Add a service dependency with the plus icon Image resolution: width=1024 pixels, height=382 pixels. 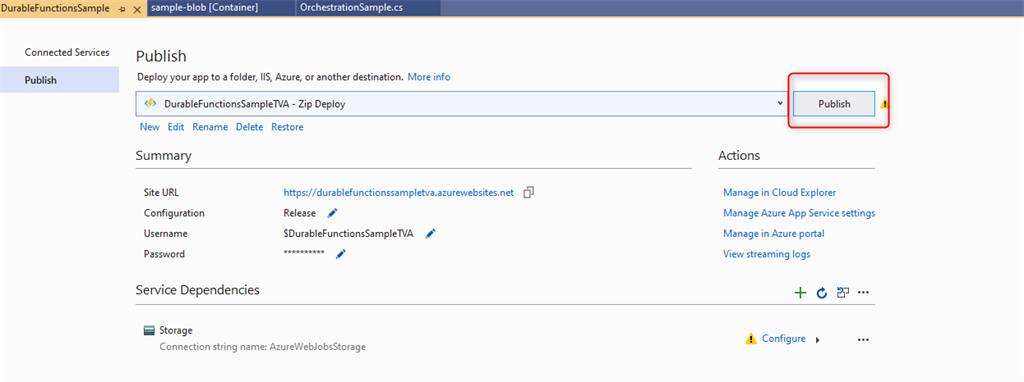coord(800,293)
